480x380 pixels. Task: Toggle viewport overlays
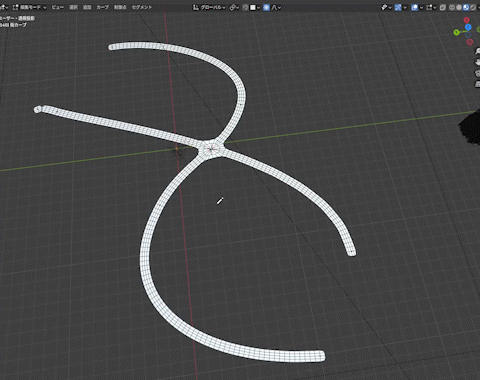point(415,7)
